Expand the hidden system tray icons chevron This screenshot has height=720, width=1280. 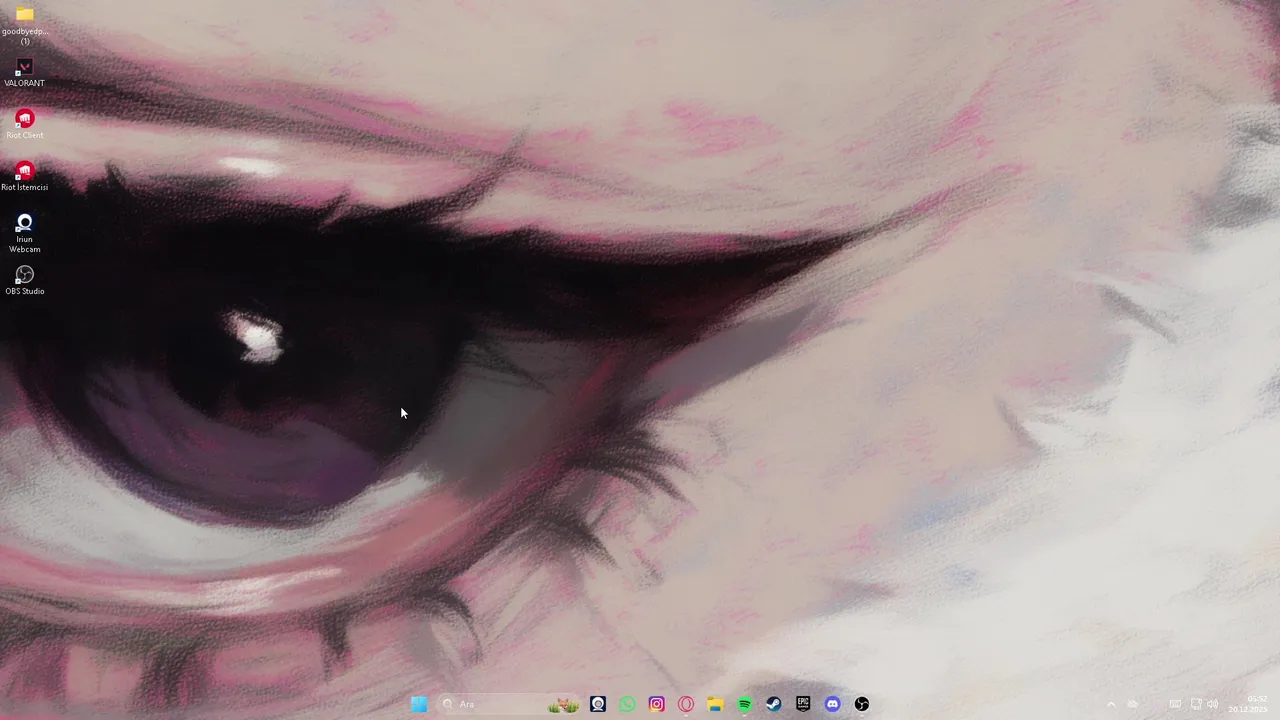click(x=1111, y=704)
